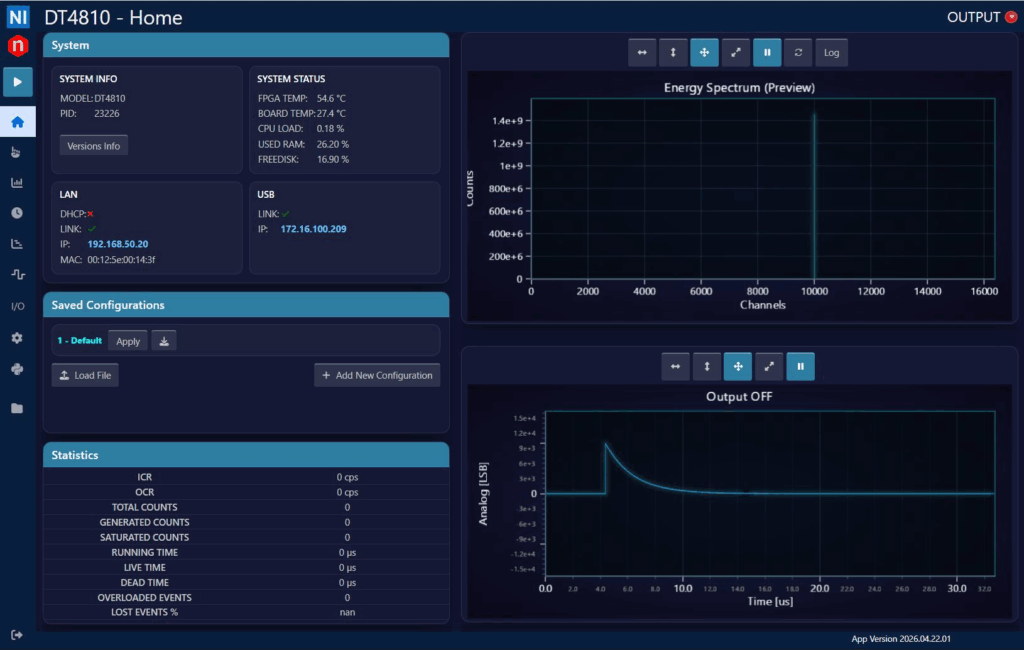1024x650 pixels.
Task: Click the CPU LOAD value 0.18 %
Action: click(x=330, y=129)
